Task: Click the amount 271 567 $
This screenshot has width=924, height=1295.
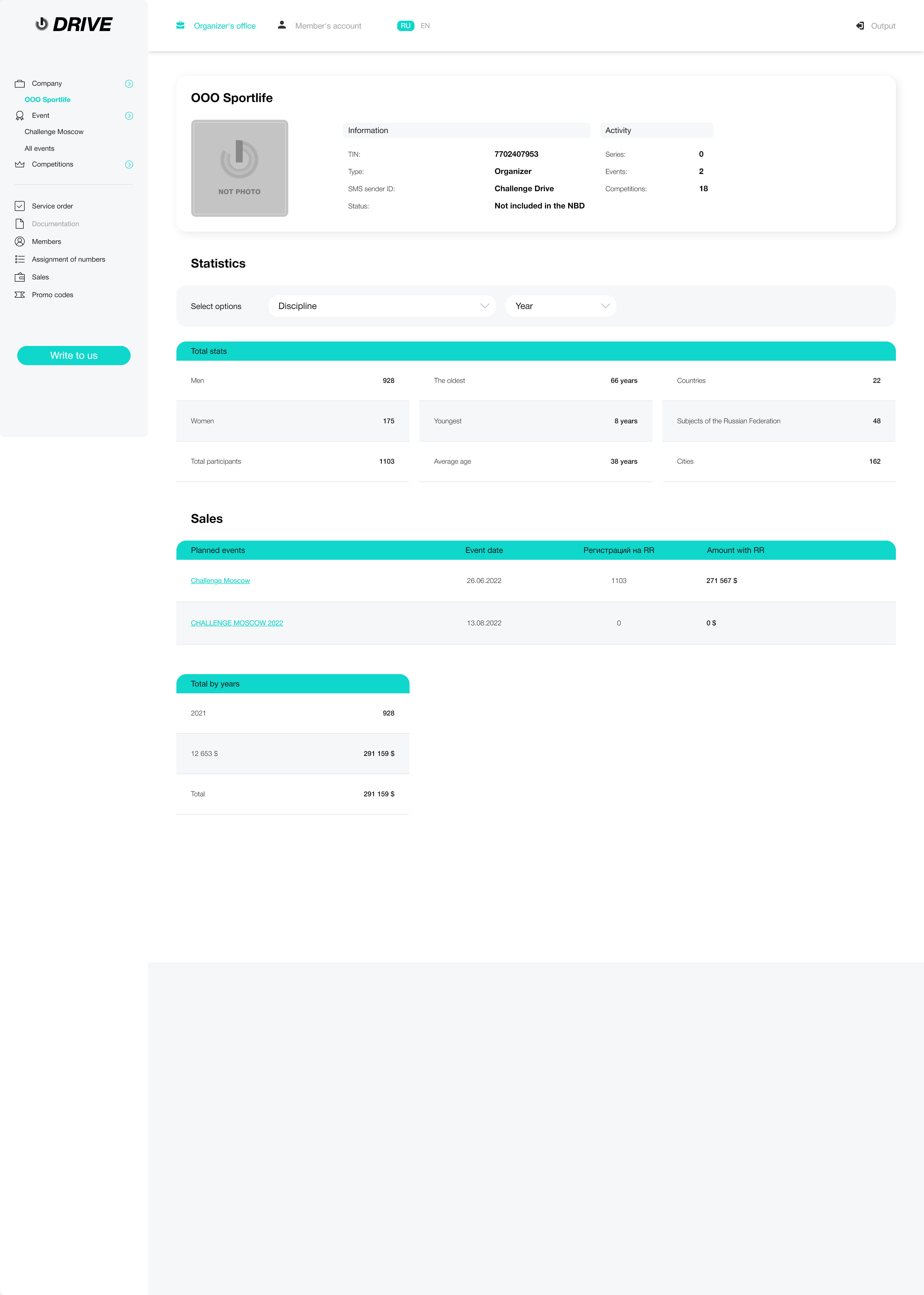Action: (721, 581)
